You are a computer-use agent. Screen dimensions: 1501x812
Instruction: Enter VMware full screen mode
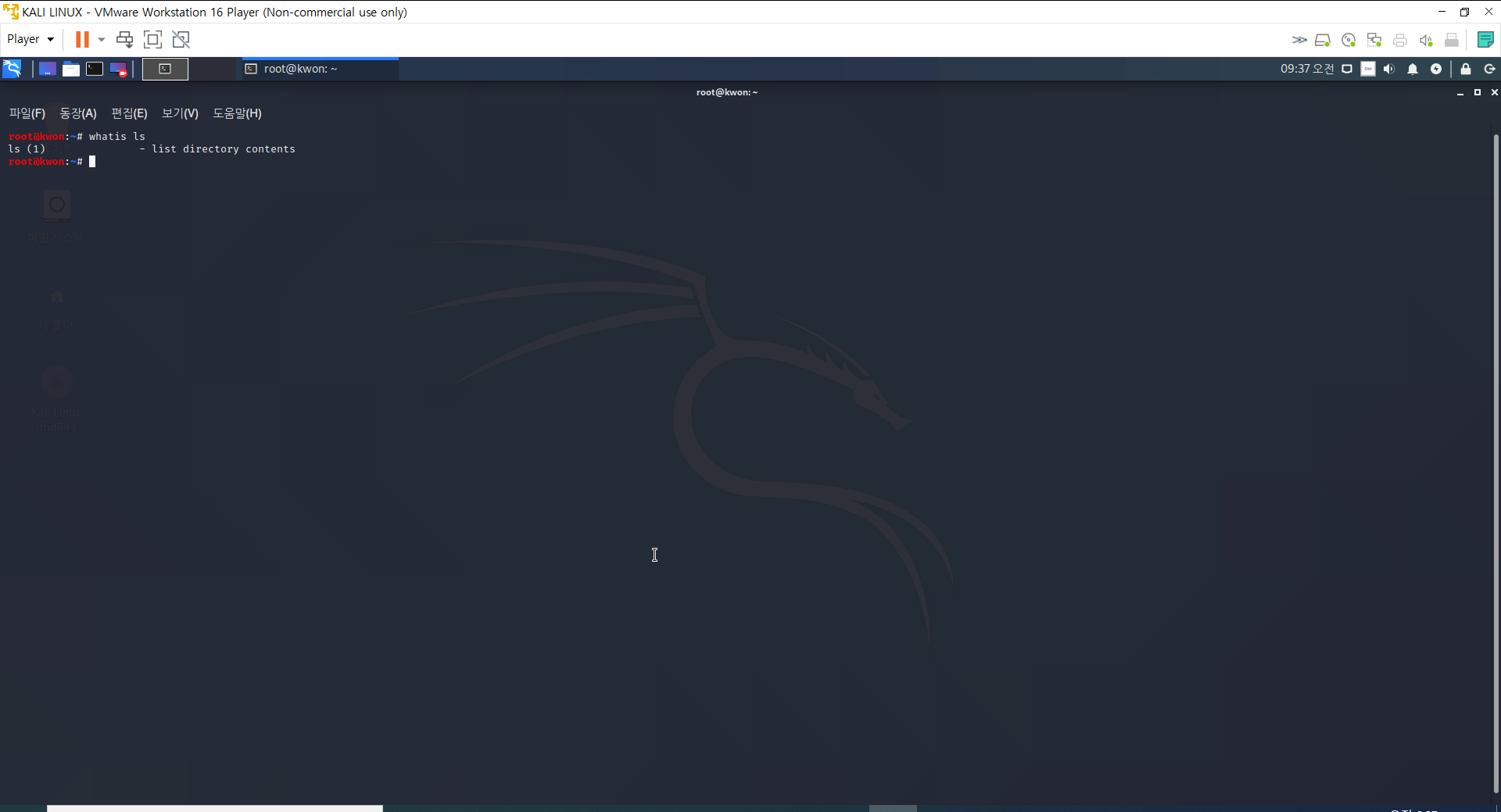[153, 39]
